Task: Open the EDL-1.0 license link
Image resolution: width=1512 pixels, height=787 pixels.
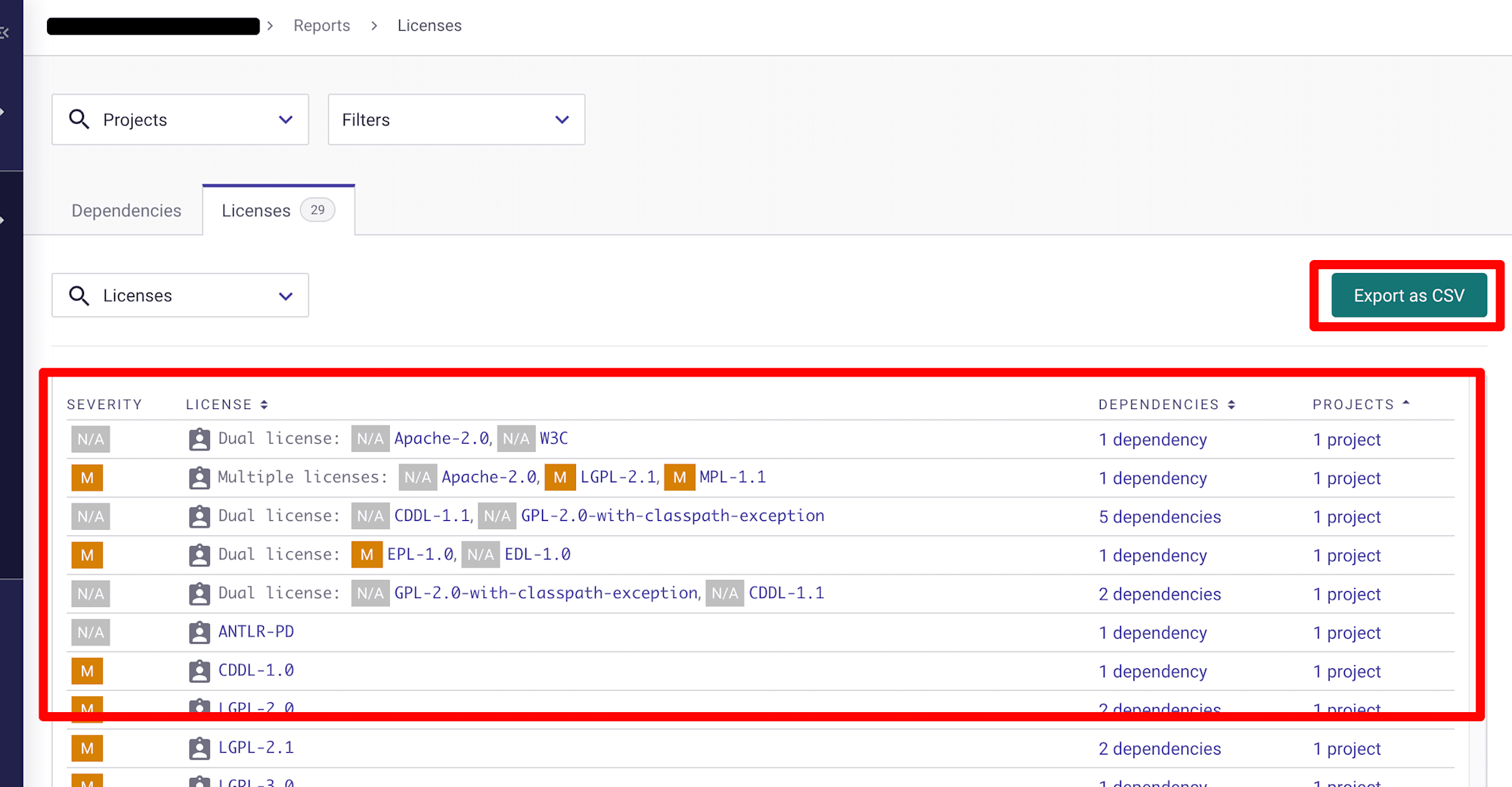Action: pos(538,554)
